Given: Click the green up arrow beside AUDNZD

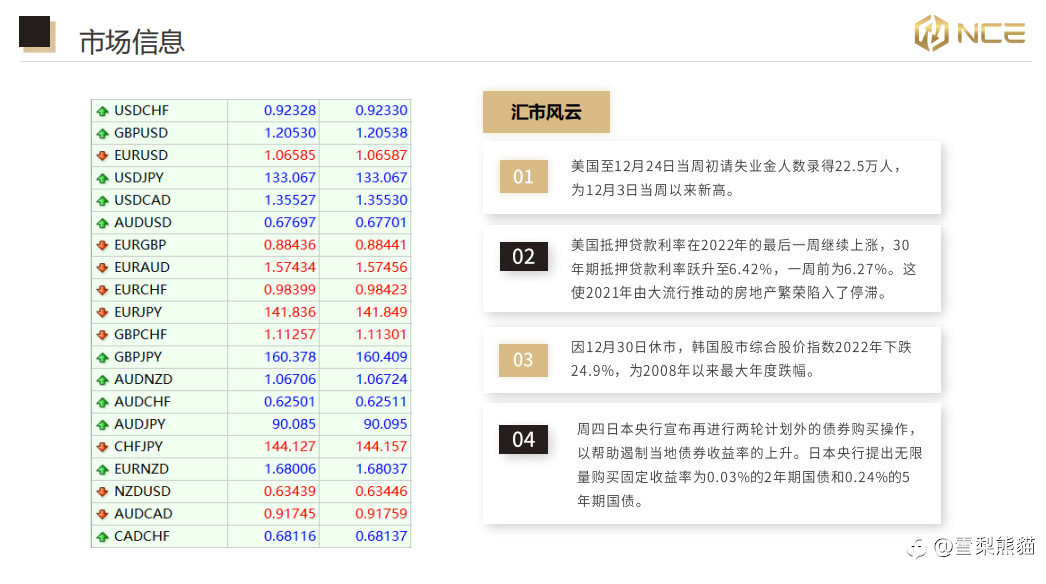Looking at the screenshot, I should point(102,380).
